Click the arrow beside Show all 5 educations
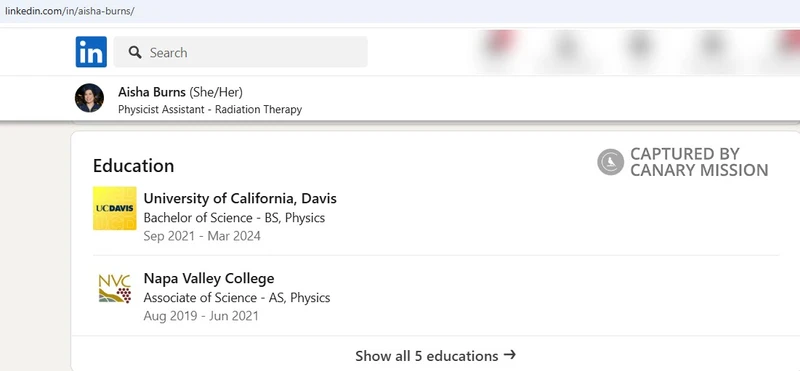 click(509, 354)
